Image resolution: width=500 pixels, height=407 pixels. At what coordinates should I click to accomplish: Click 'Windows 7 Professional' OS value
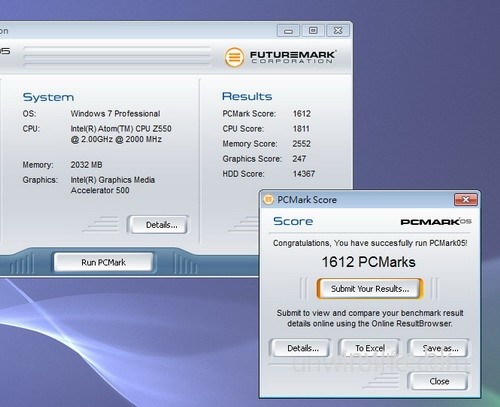(115, 114)
